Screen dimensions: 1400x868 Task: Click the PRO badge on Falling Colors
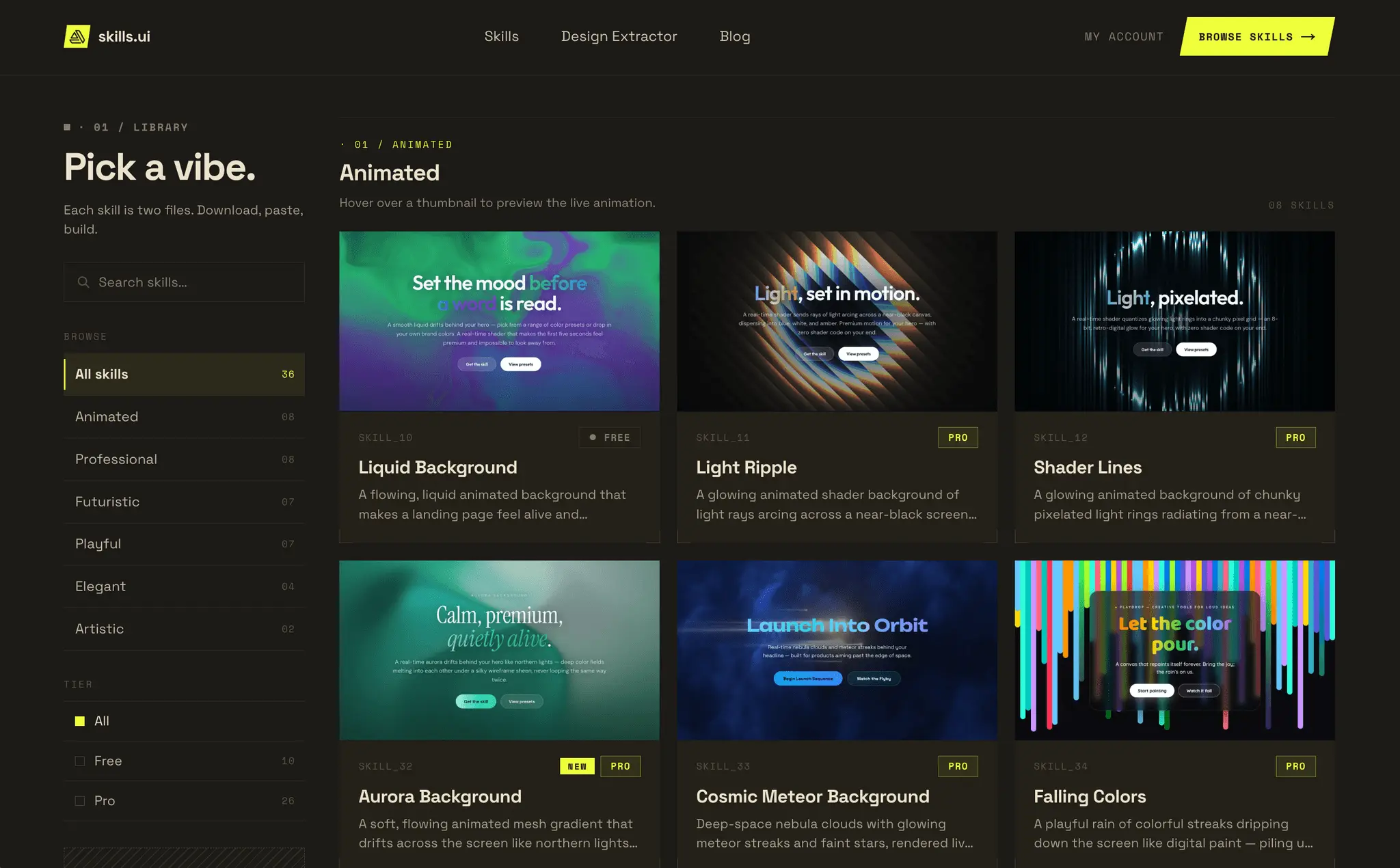[x=1295, y=767]
